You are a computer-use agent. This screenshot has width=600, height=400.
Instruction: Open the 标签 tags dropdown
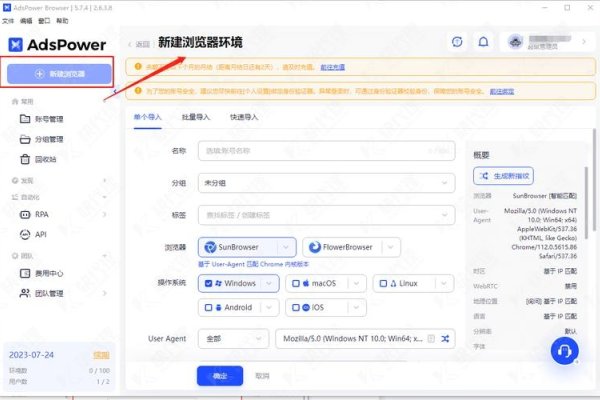(x=326, y=215)
